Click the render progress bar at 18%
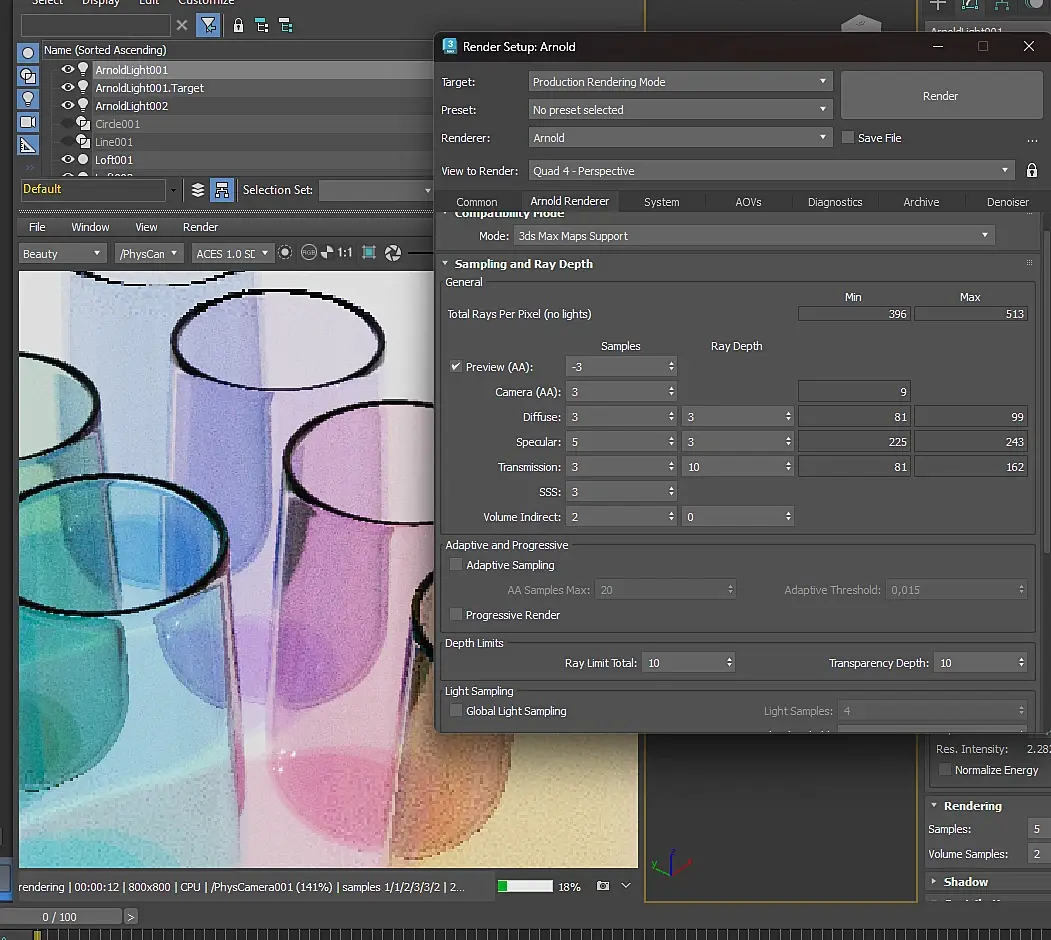The width and height of the screenshot is (1051, 940). 525,886
